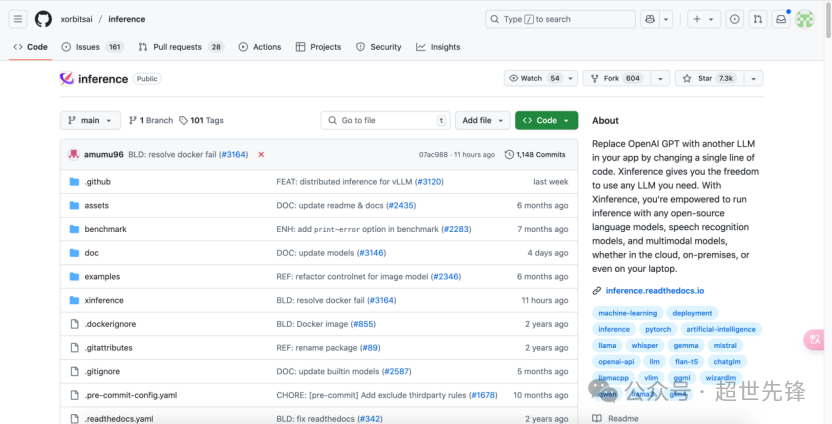Viewport: 832px width, 424px height.
Task: Open the benchmark folder
Action: pos(106,229)
